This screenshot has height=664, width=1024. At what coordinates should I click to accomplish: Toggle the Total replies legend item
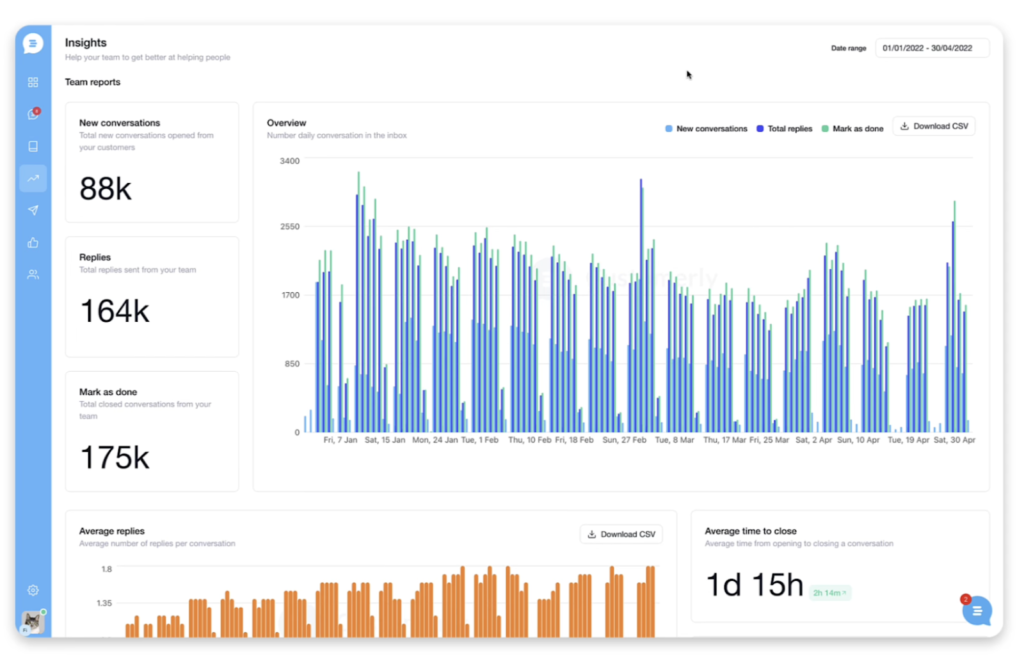784,129
